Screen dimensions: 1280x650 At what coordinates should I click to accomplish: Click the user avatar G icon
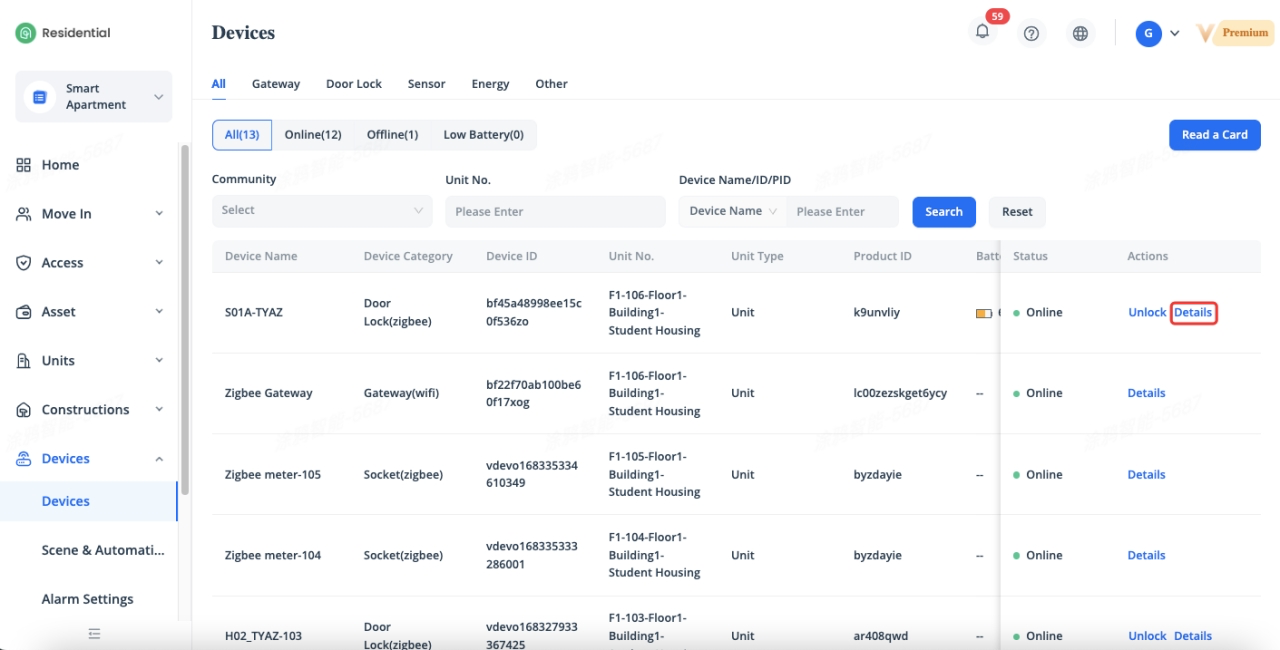(1147, 33)
